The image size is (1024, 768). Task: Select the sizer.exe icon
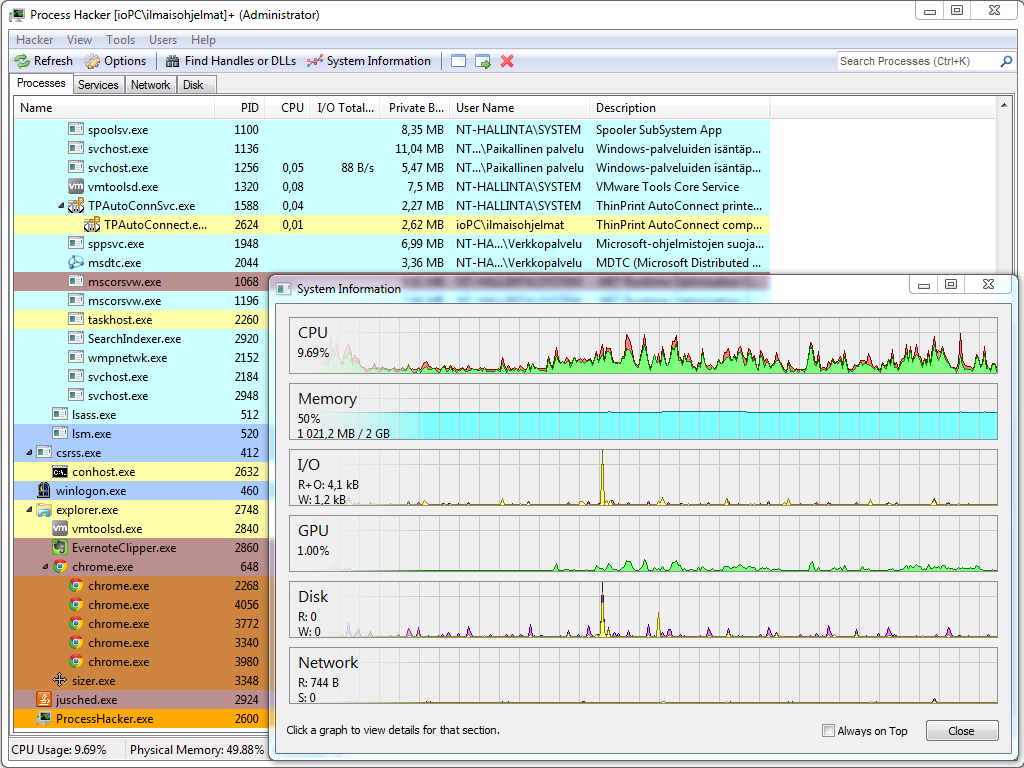click(59, 680)
